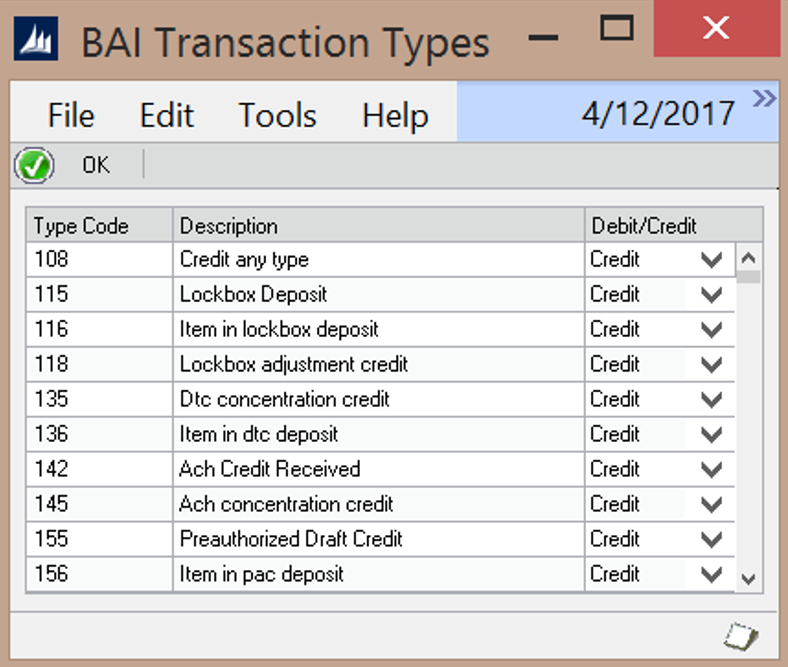Image resolution: width=788 pixels, height=667 pixels.
Task: Click the Description column header
Action: pos(377,226)
